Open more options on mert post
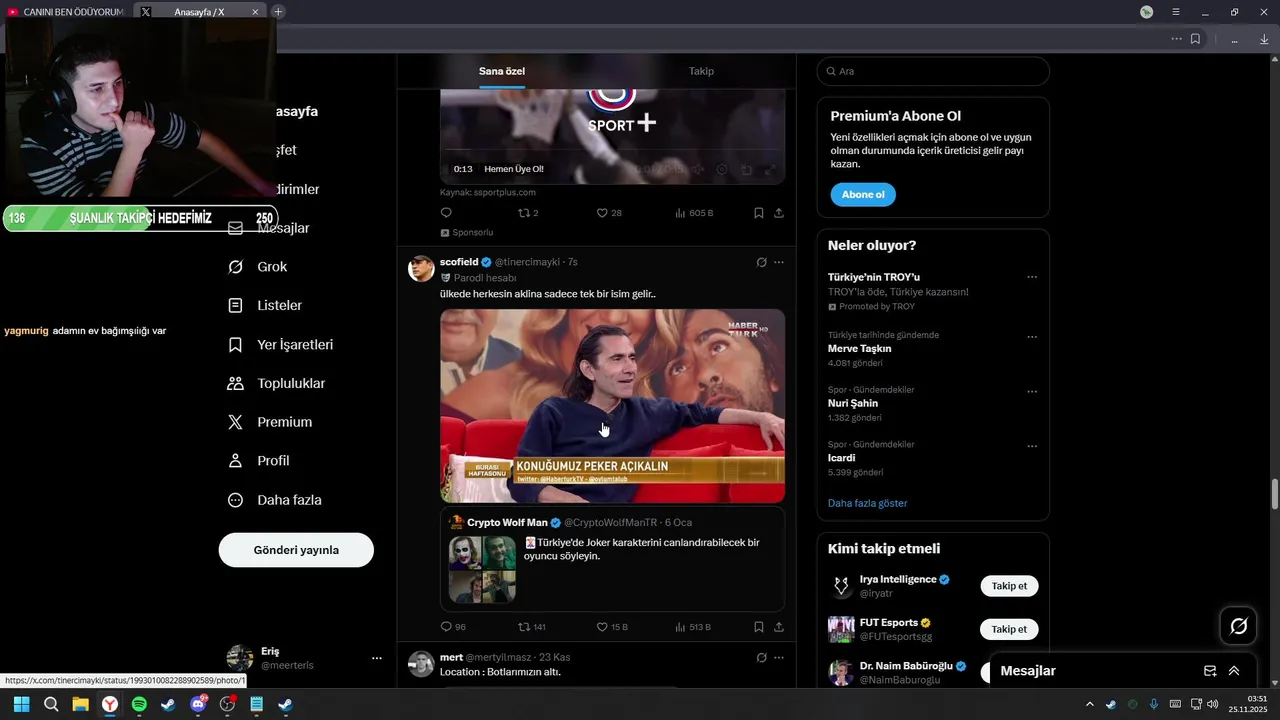 (779, 657)
